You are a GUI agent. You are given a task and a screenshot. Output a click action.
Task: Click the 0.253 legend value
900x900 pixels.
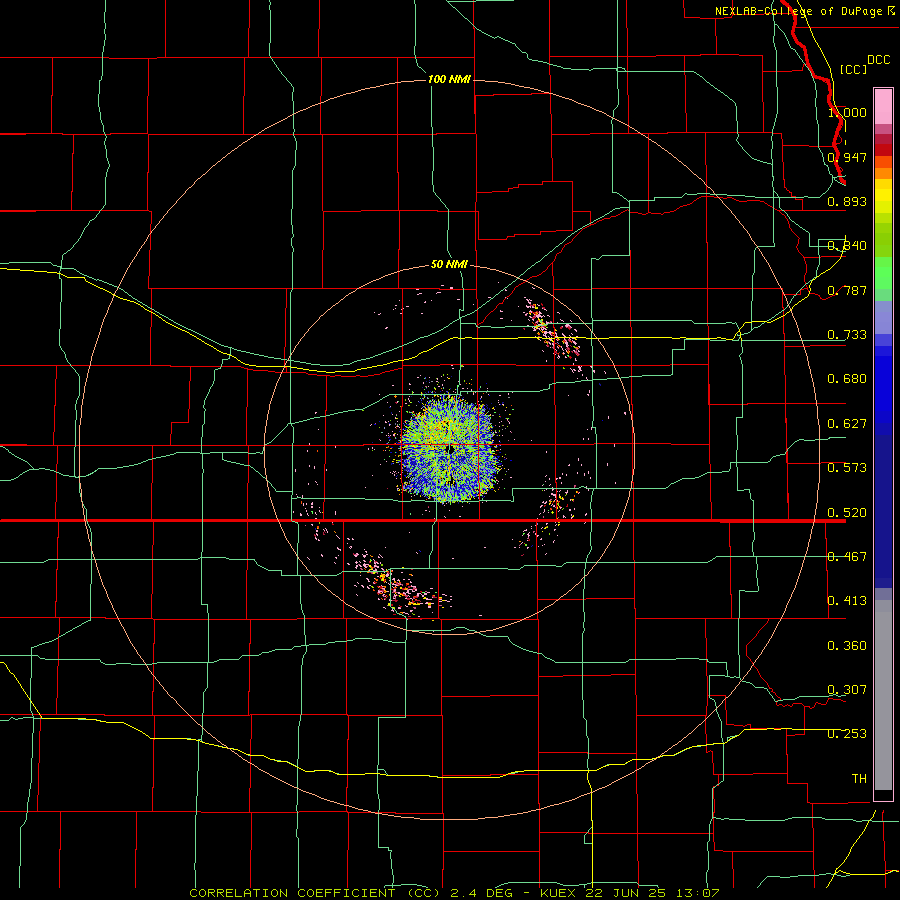tap(847, 734)
